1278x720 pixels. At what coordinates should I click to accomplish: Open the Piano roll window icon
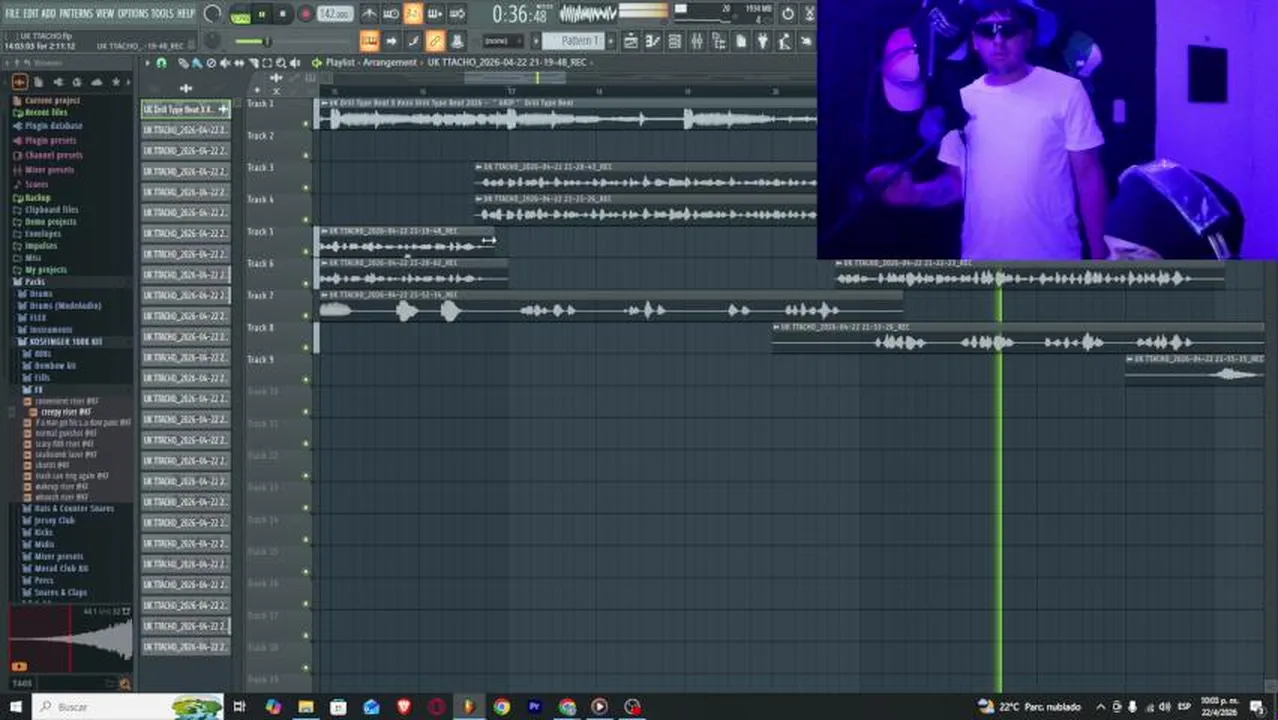[651, 41]
